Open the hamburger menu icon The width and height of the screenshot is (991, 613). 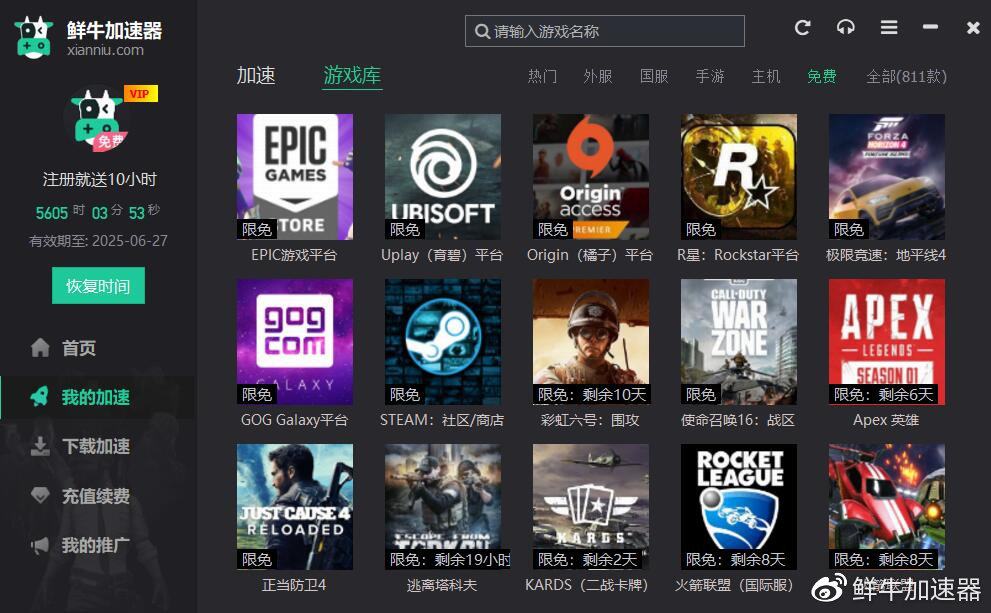(889, 27)
